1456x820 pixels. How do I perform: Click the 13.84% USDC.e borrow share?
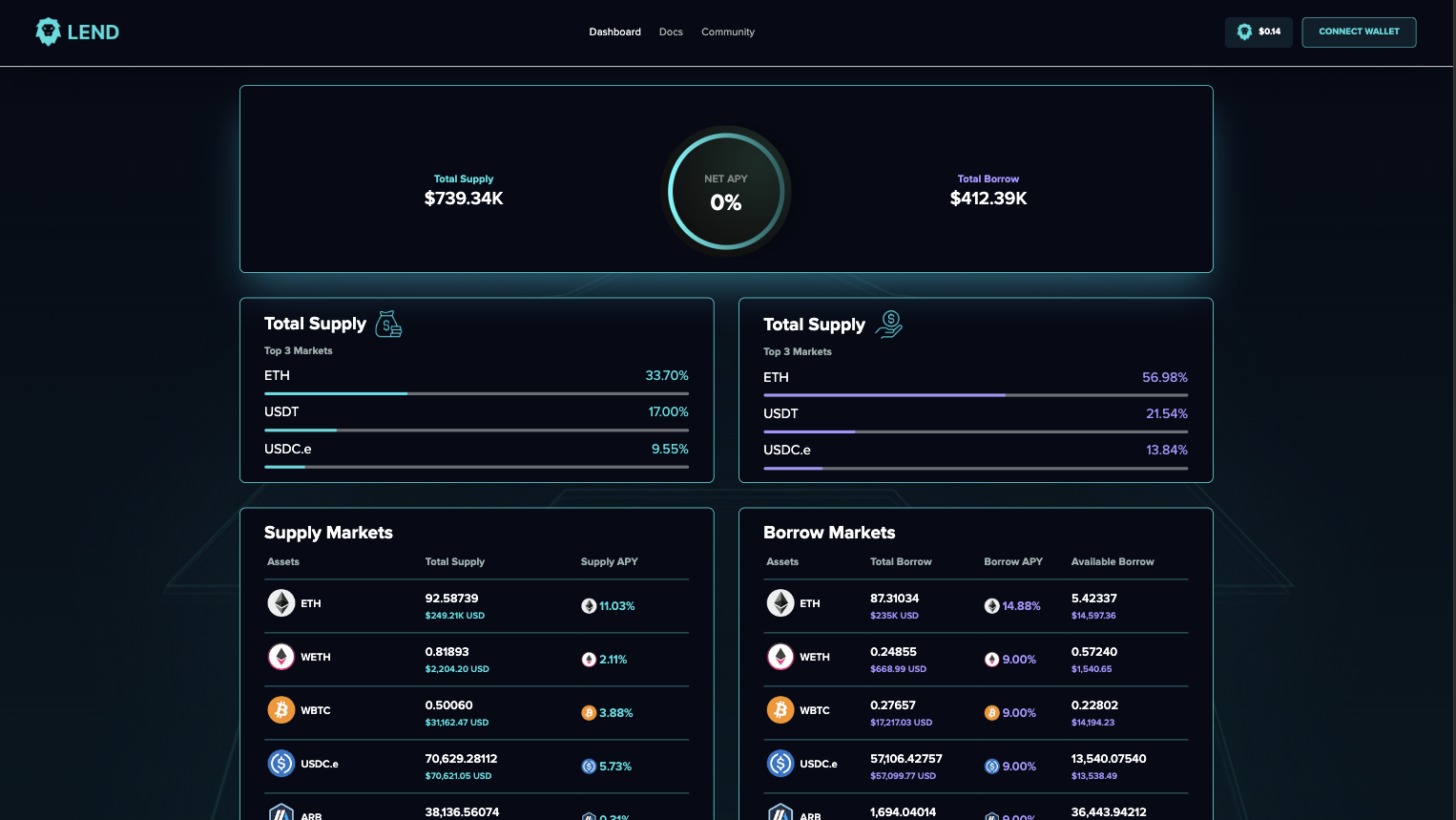pyautogui.click(x=1167, y=450)
